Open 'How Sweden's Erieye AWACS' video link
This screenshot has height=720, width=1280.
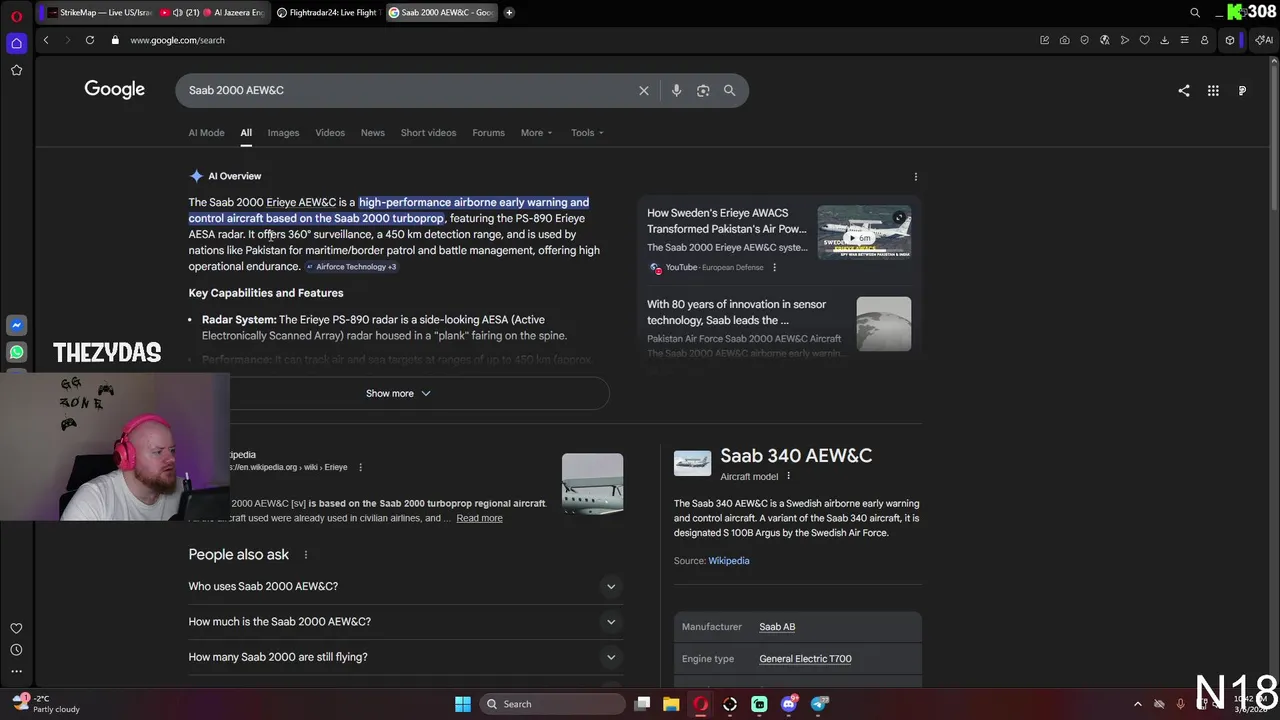click(x=726, y=221)
